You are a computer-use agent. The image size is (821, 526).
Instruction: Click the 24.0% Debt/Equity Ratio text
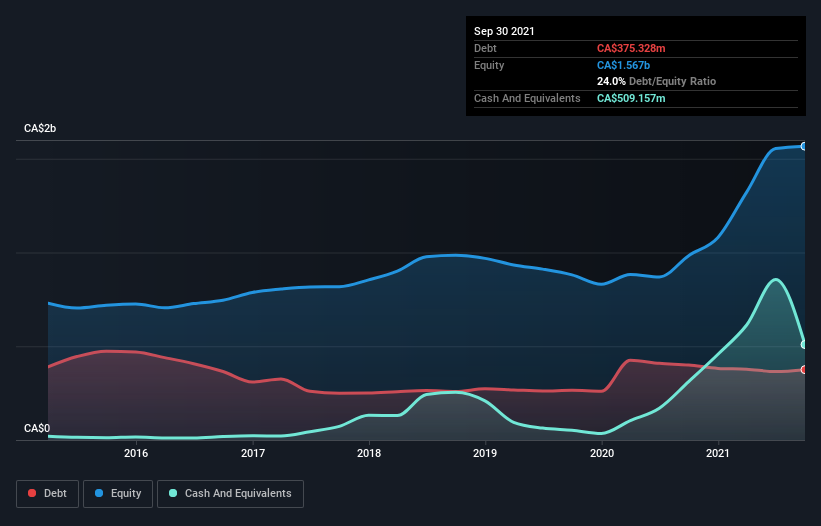tap(657, 81)
